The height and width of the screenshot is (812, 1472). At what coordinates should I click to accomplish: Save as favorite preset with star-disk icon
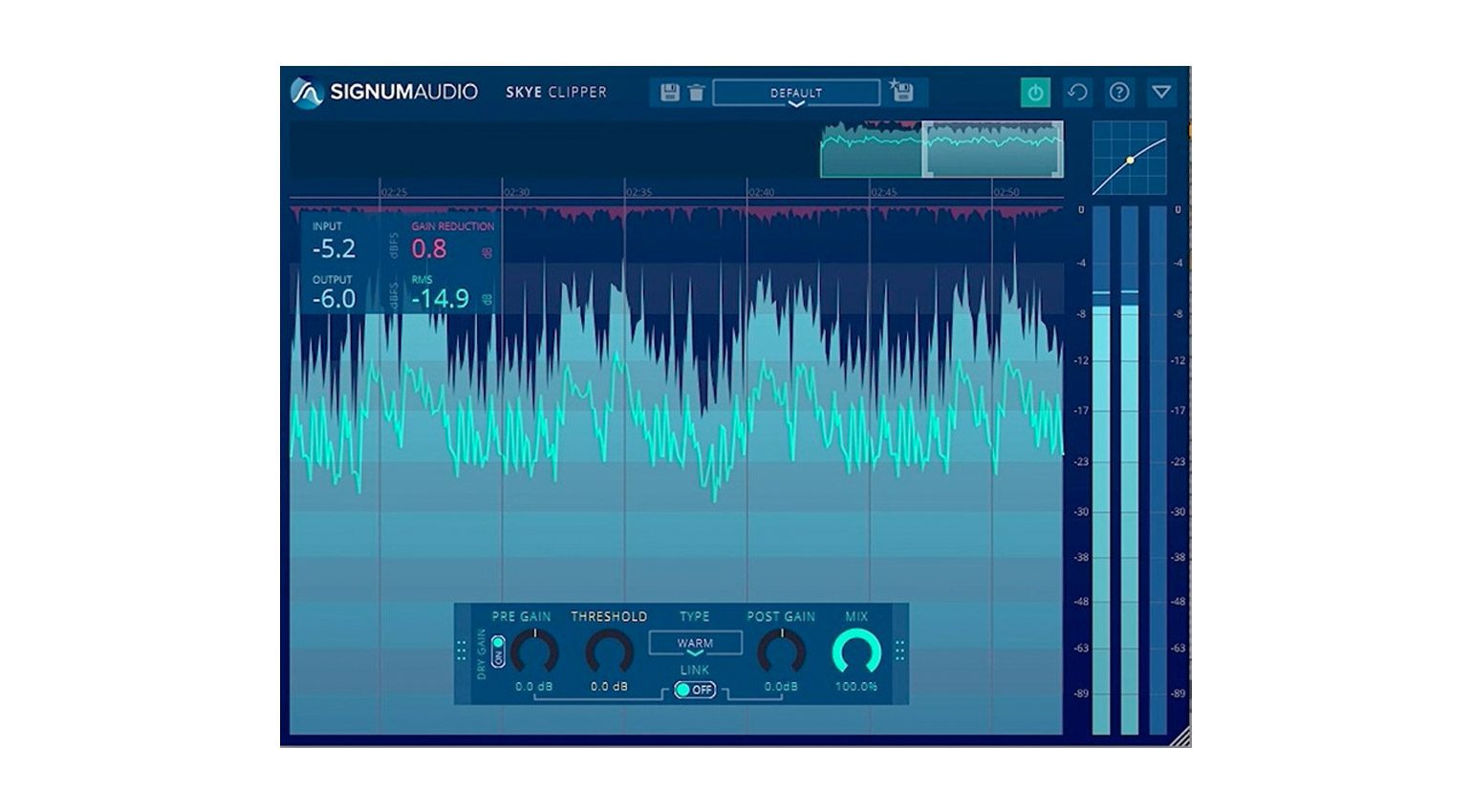click(x=901, y=92)
